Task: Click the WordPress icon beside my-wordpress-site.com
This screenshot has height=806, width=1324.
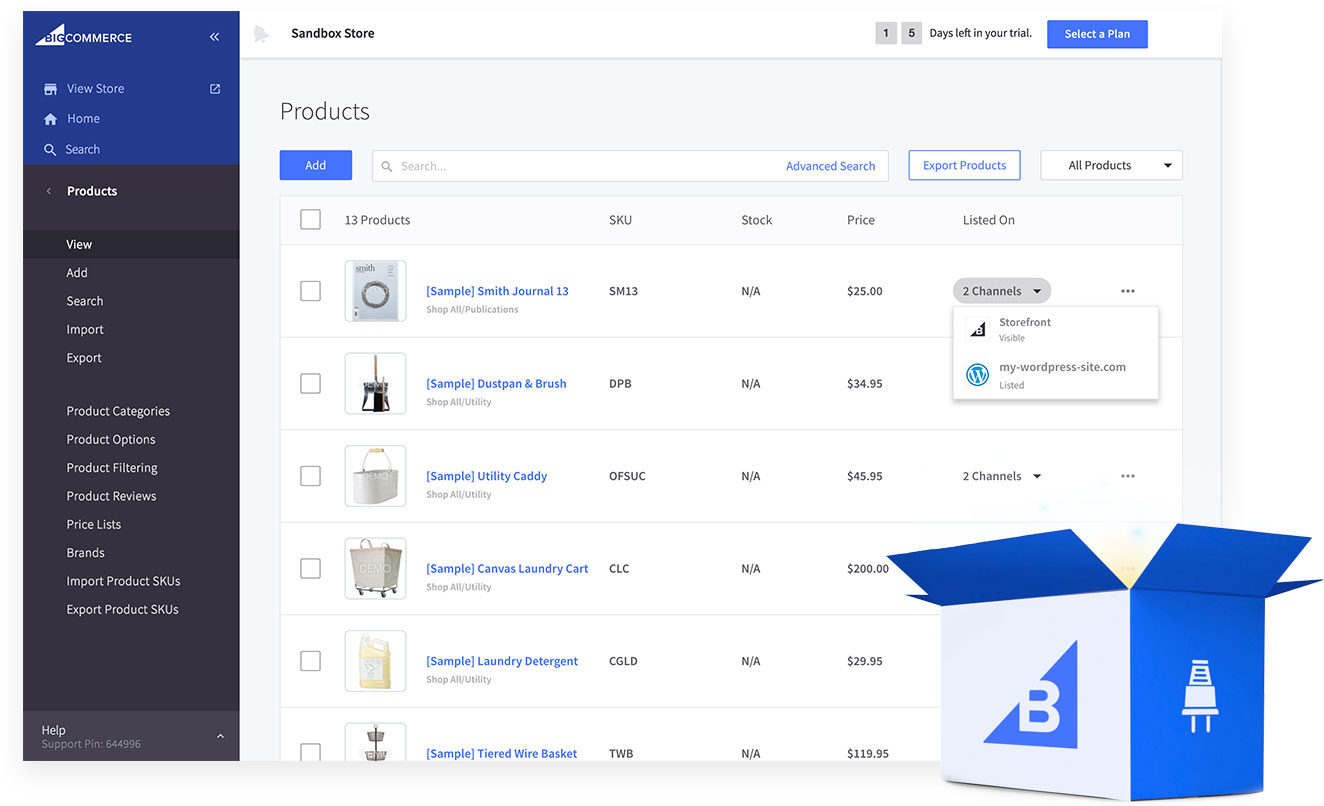Action: (x=977, y=375)
